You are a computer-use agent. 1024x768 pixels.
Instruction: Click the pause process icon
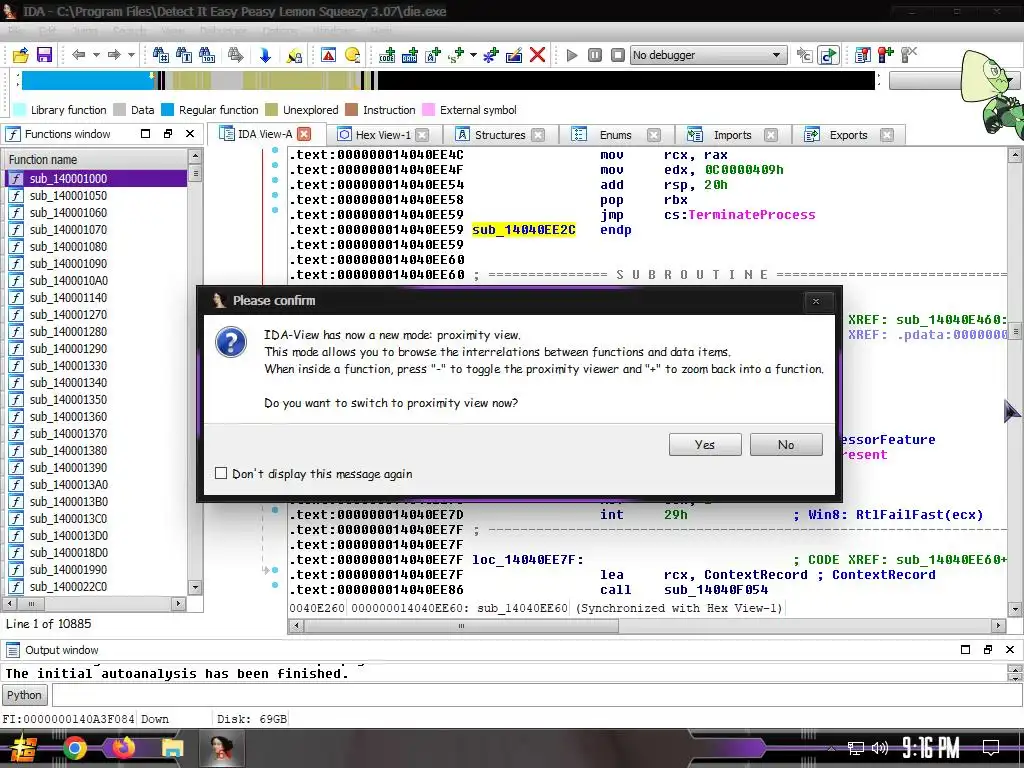595,55
